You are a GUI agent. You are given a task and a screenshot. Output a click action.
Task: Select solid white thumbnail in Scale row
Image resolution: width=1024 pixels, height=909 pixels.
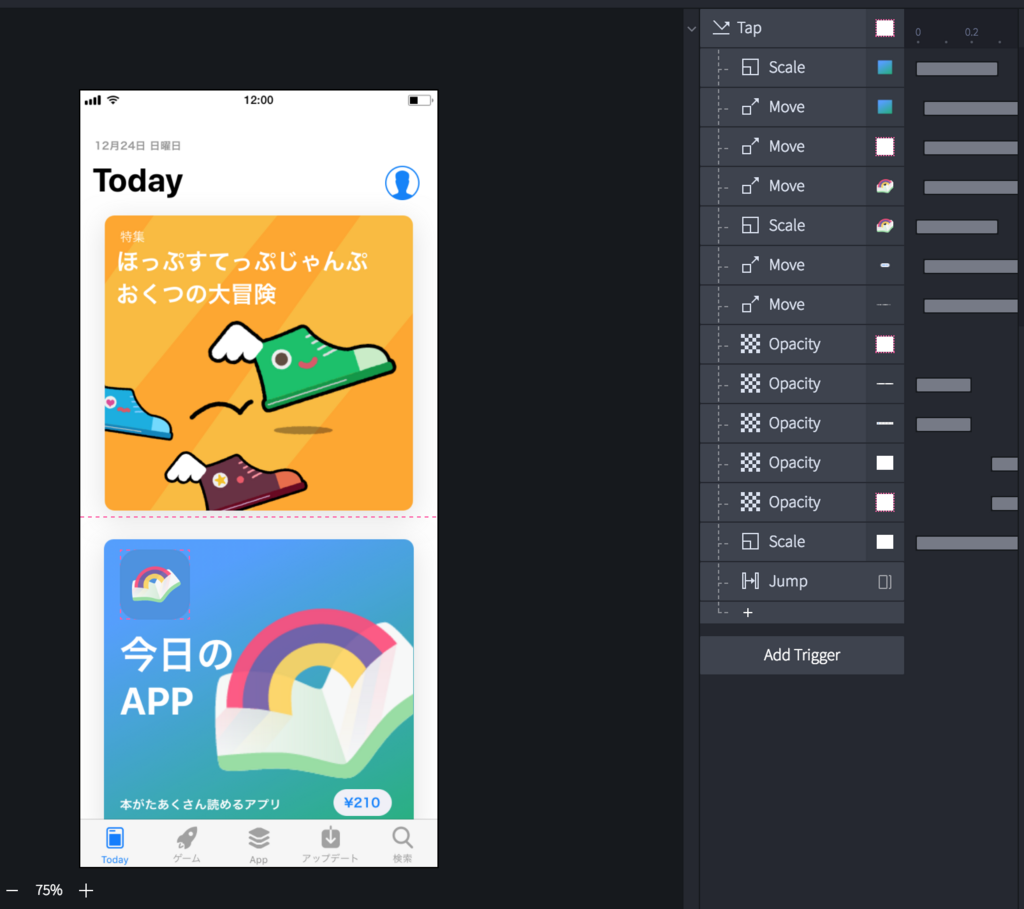coord(885,541)
